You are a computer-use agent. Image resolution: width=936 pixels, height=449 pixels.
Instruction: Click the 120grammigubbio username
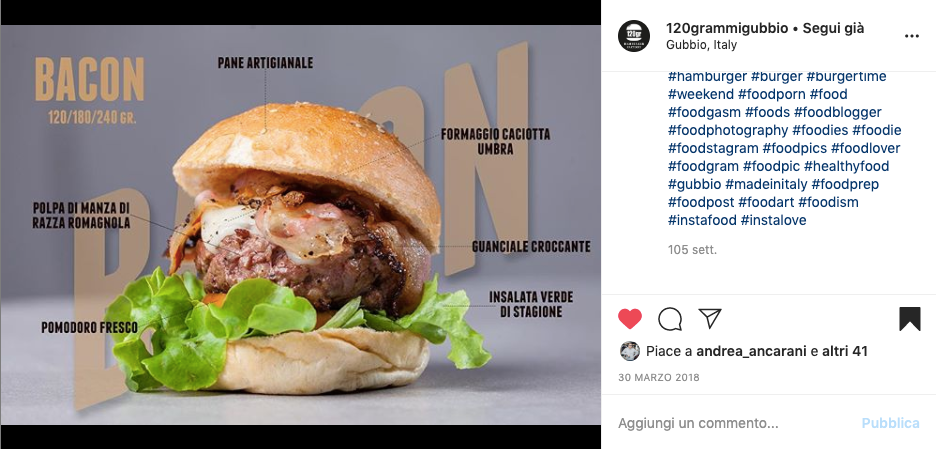(727, 28)
